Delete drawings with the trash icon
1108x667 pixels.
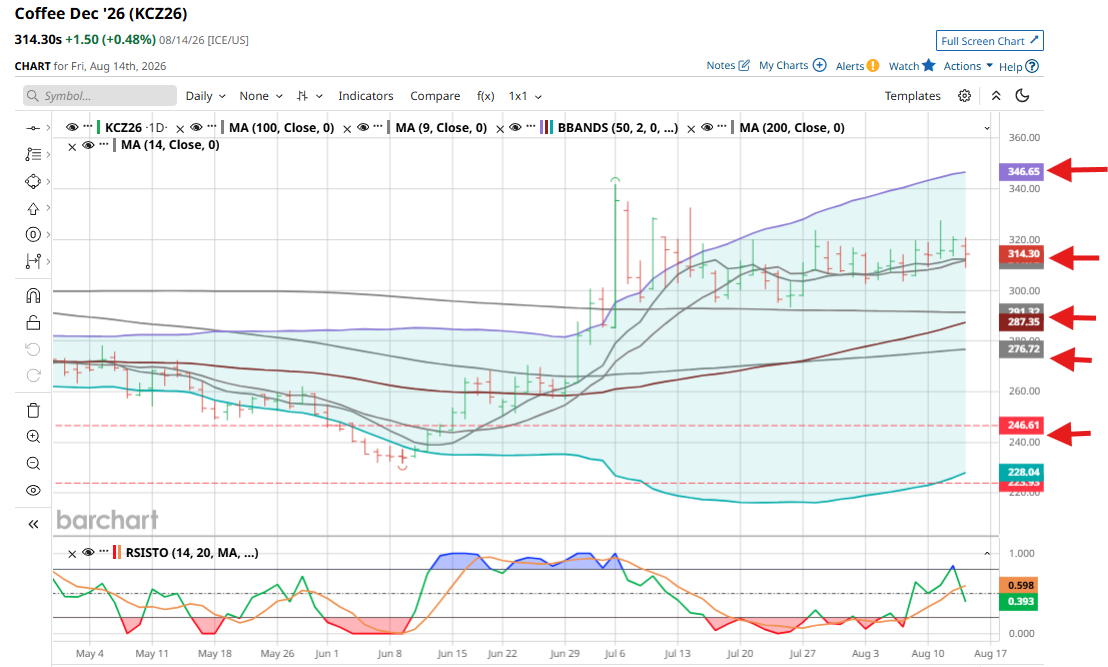pos(33,411)
